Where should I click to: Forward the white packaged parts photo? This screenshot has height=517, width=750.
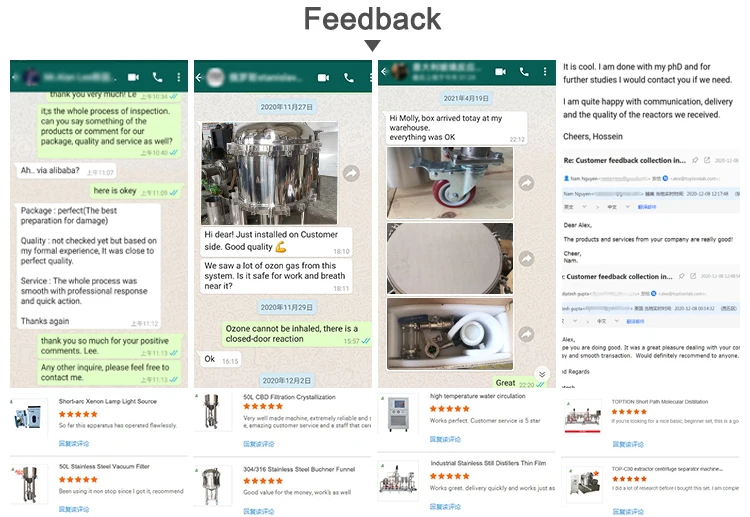pos(527,334)
